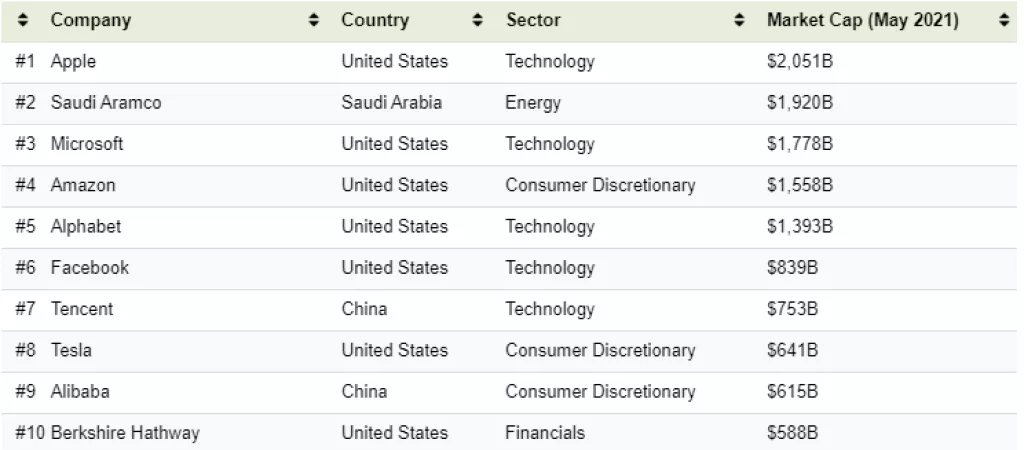
Task: Select the Saudi Aramco row name
Action: click(105, 103)
